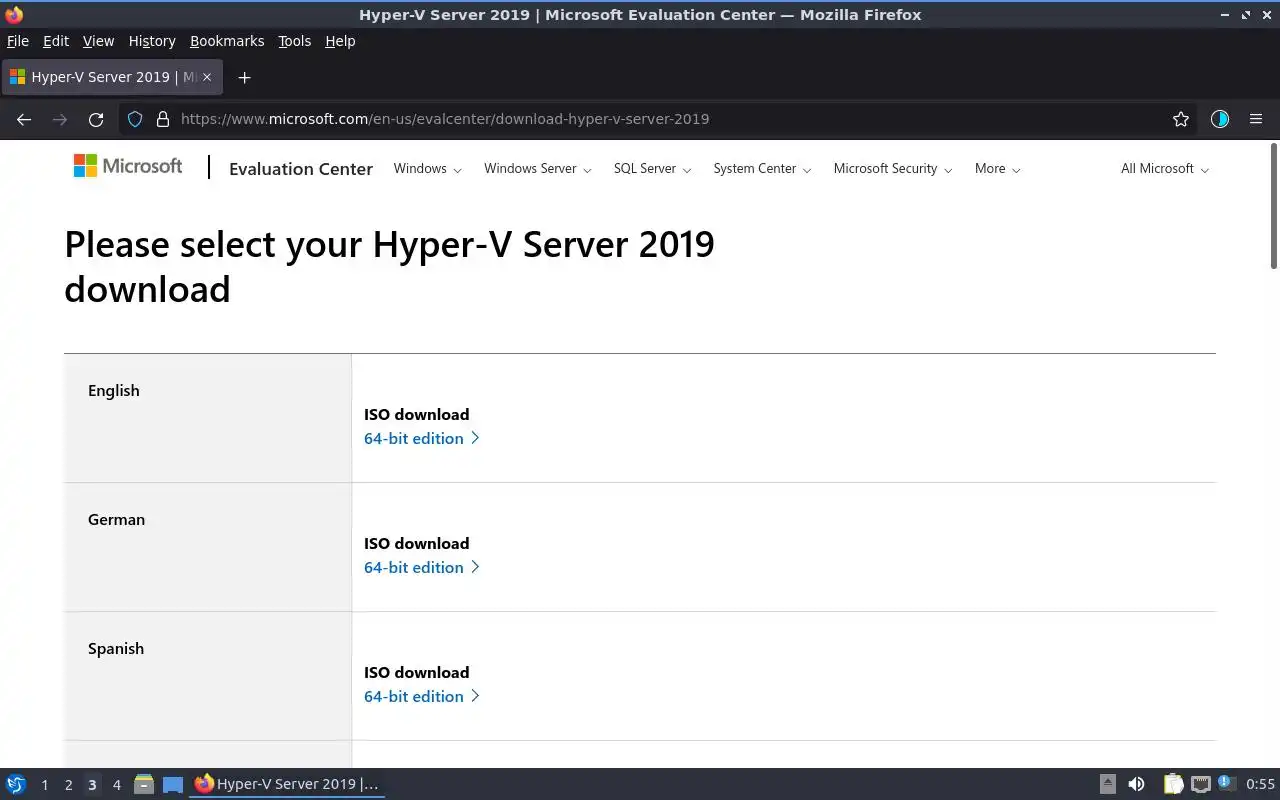Switch to workspace 1
1280x800 pixels.
[x=44, y=785]
